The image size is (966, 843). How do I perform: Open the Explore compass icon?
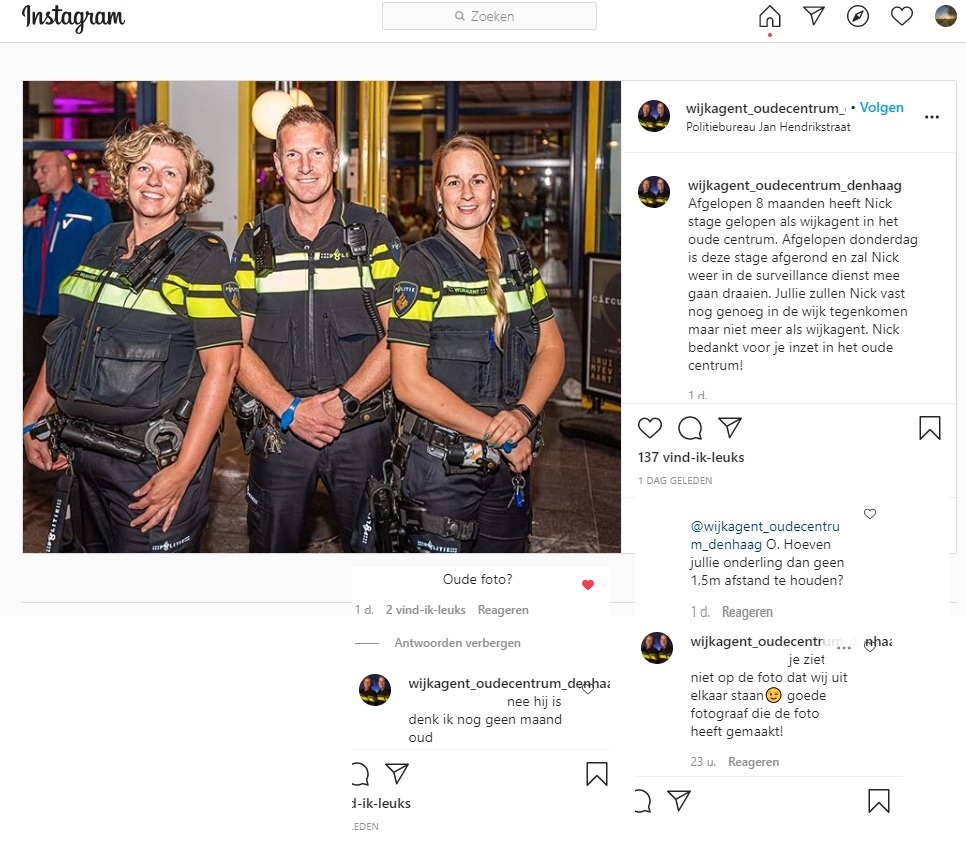(x=858, y=16)
